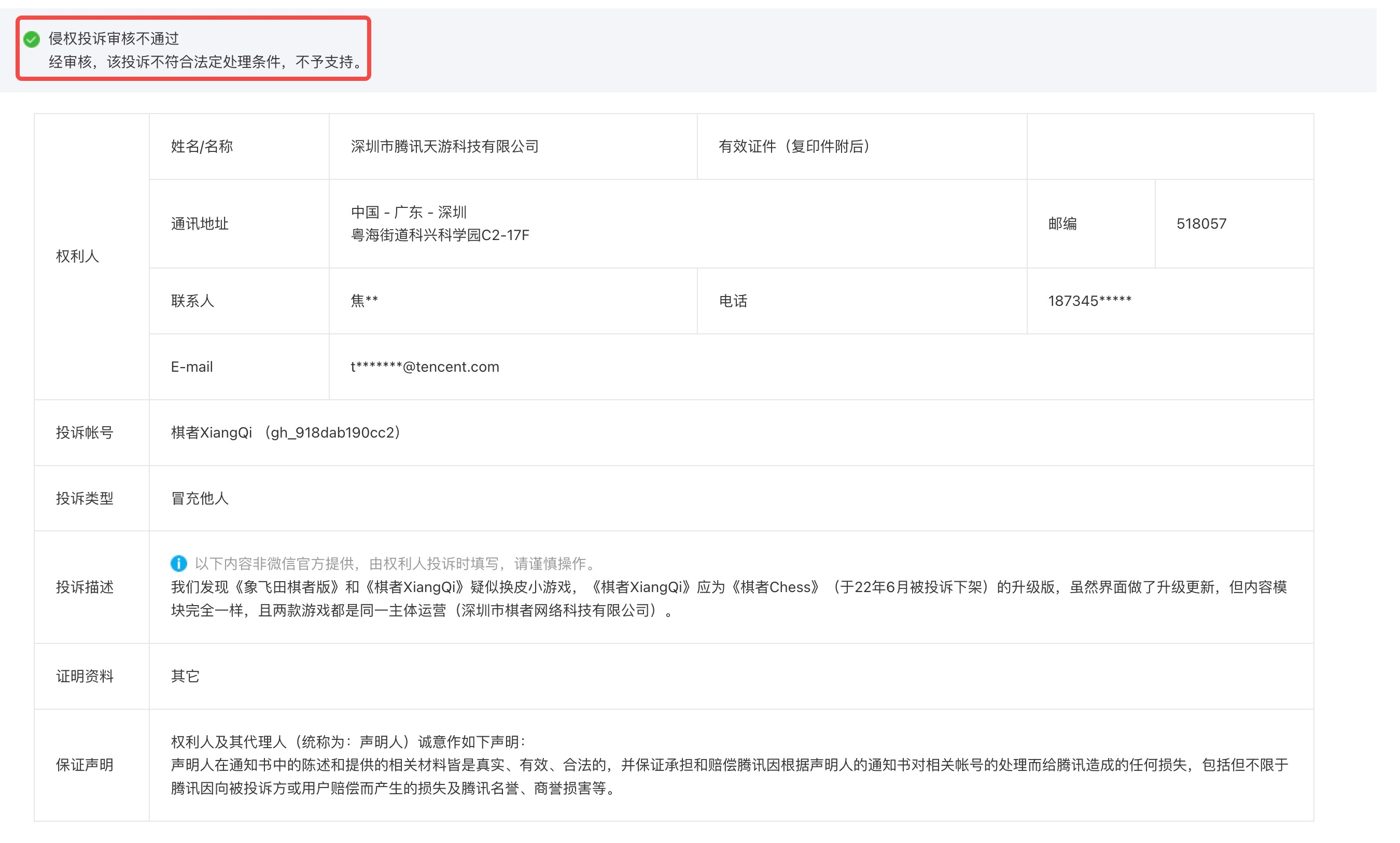Click the text 侵权投诉审核不通过
1400x843 pixels.
point(114,40)
